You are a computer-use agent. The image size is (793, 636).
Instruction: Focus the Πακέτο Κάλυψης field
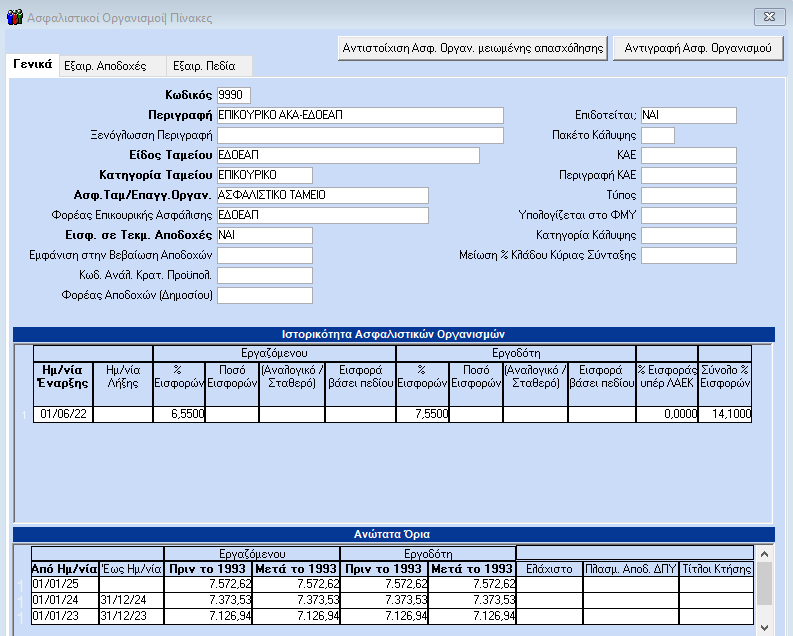(658, 135)
